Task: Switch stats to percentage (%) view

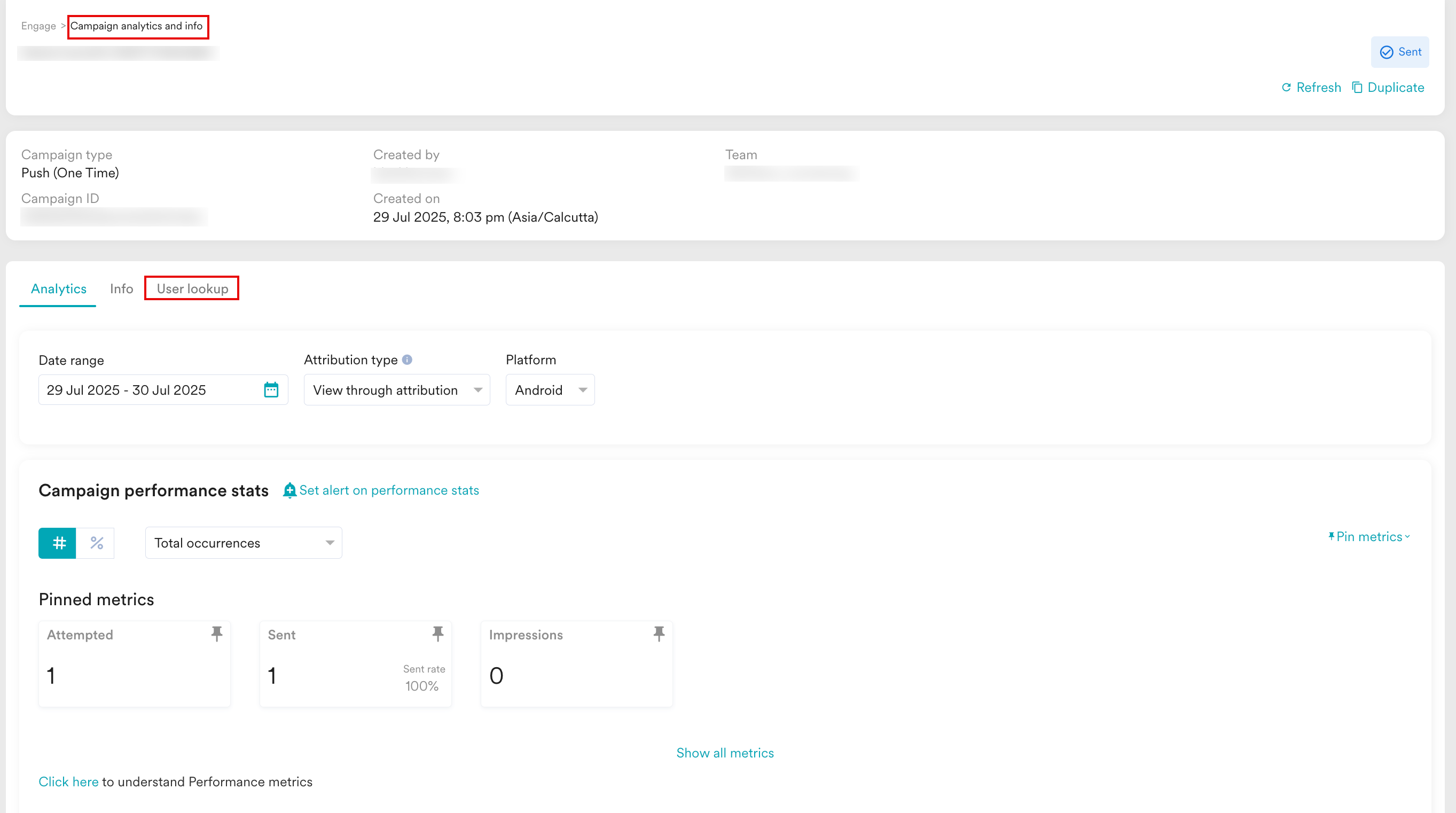Action: click(97, 543)
